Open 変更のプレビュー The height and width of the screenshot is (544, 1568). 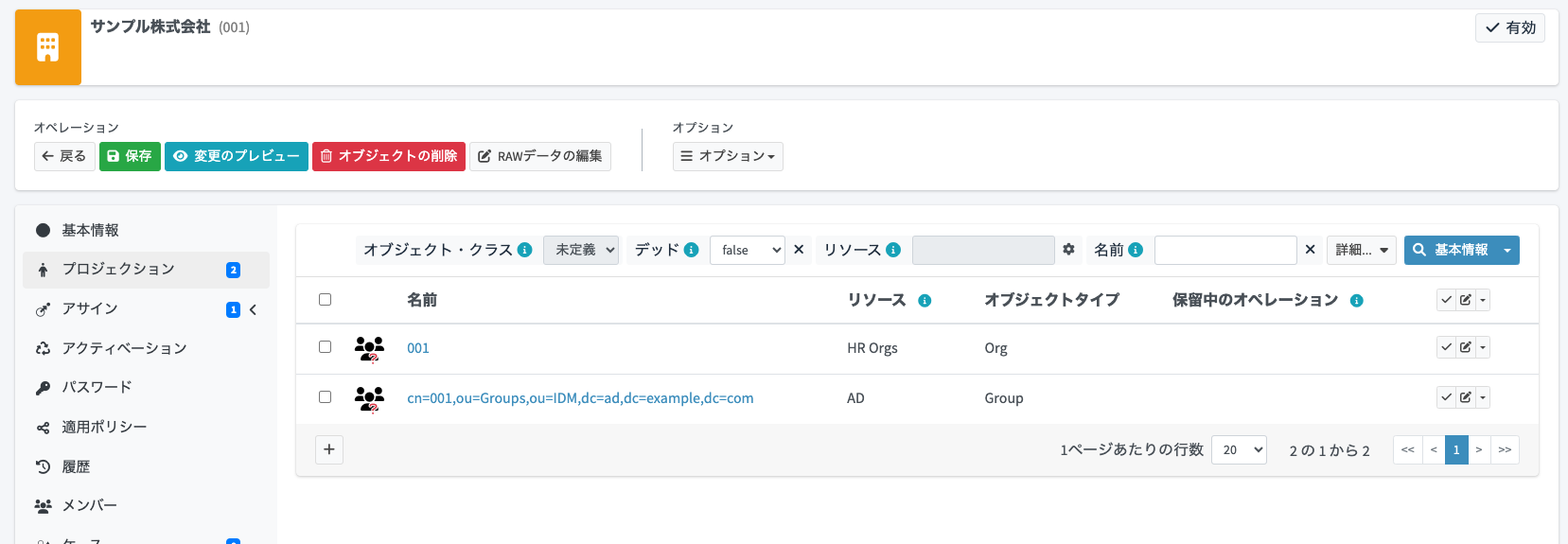click(237, 156)
